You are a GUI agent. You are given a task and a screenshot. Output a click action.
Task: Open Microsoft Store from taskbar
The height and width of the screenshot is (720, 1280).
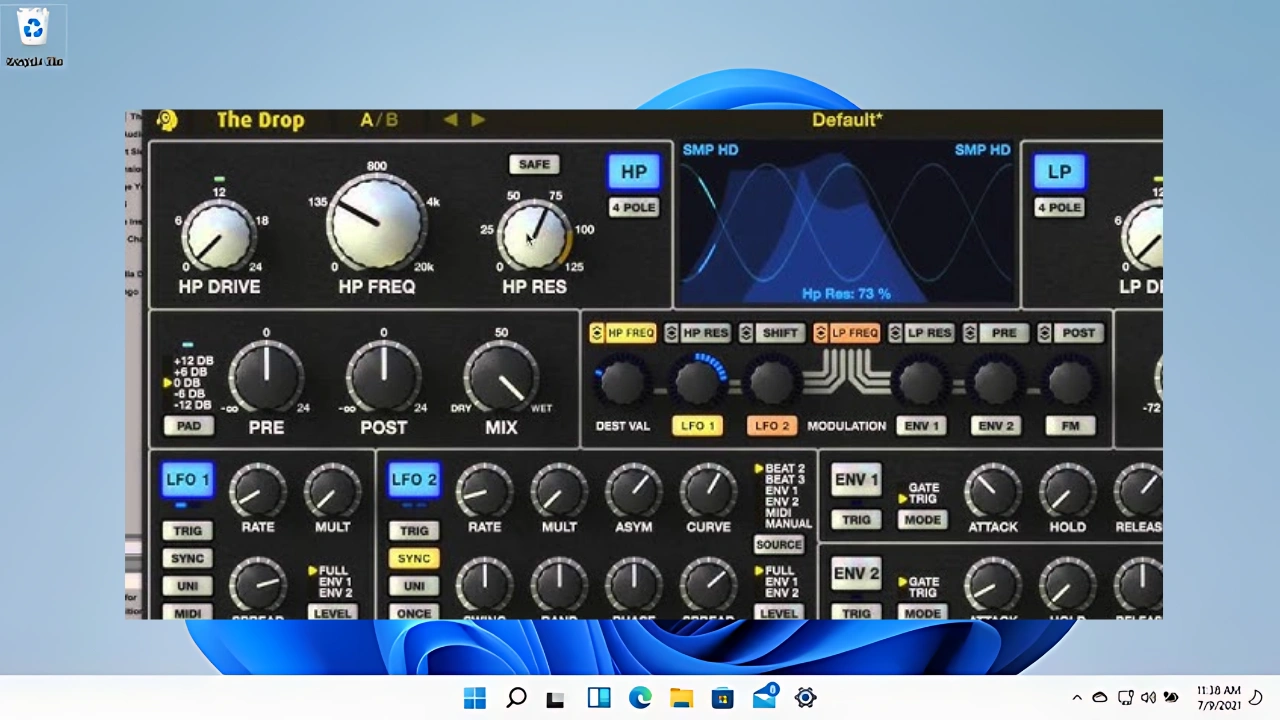click(722, 698)
